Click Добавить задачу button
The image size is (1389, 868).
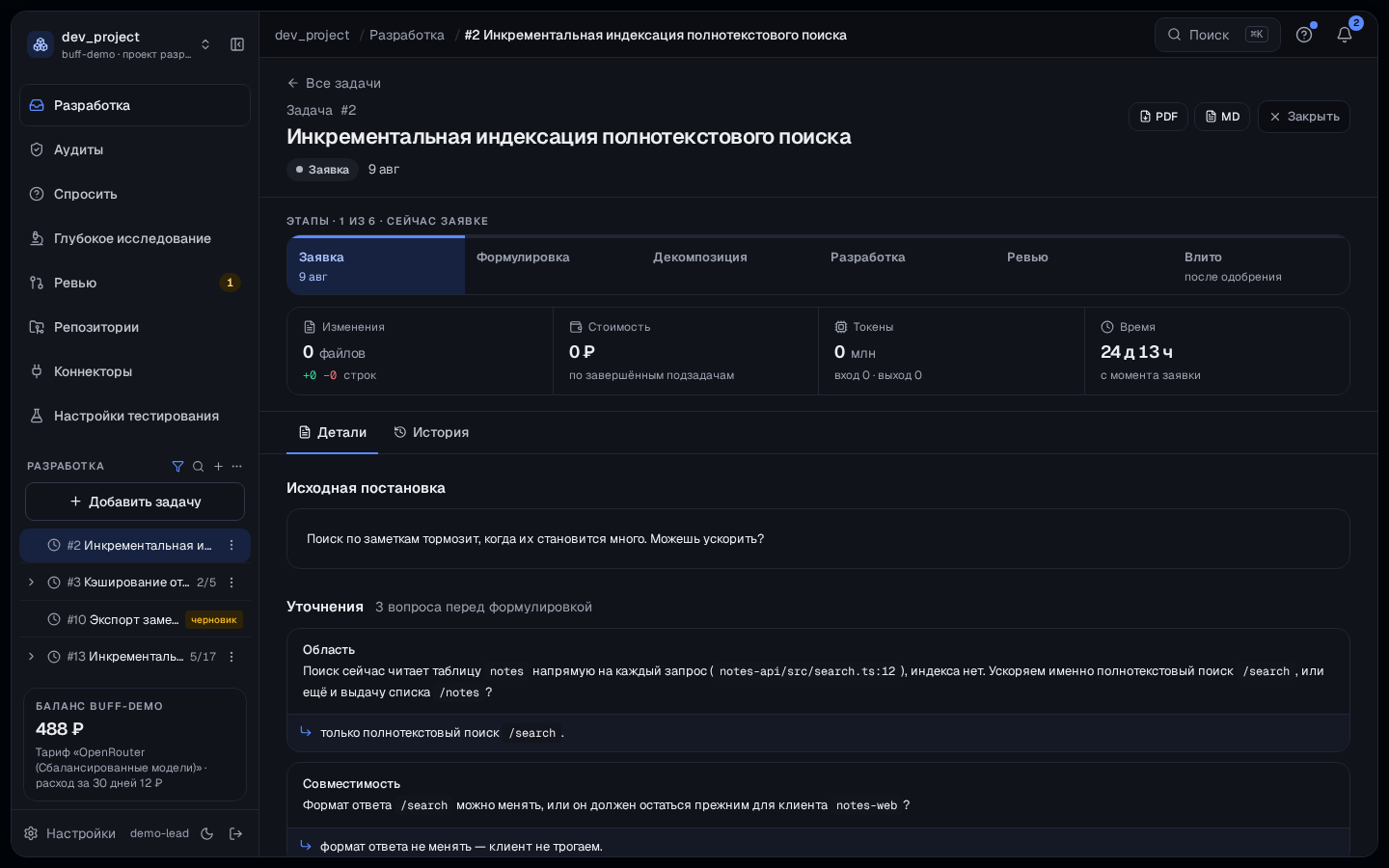coord(135,502)
